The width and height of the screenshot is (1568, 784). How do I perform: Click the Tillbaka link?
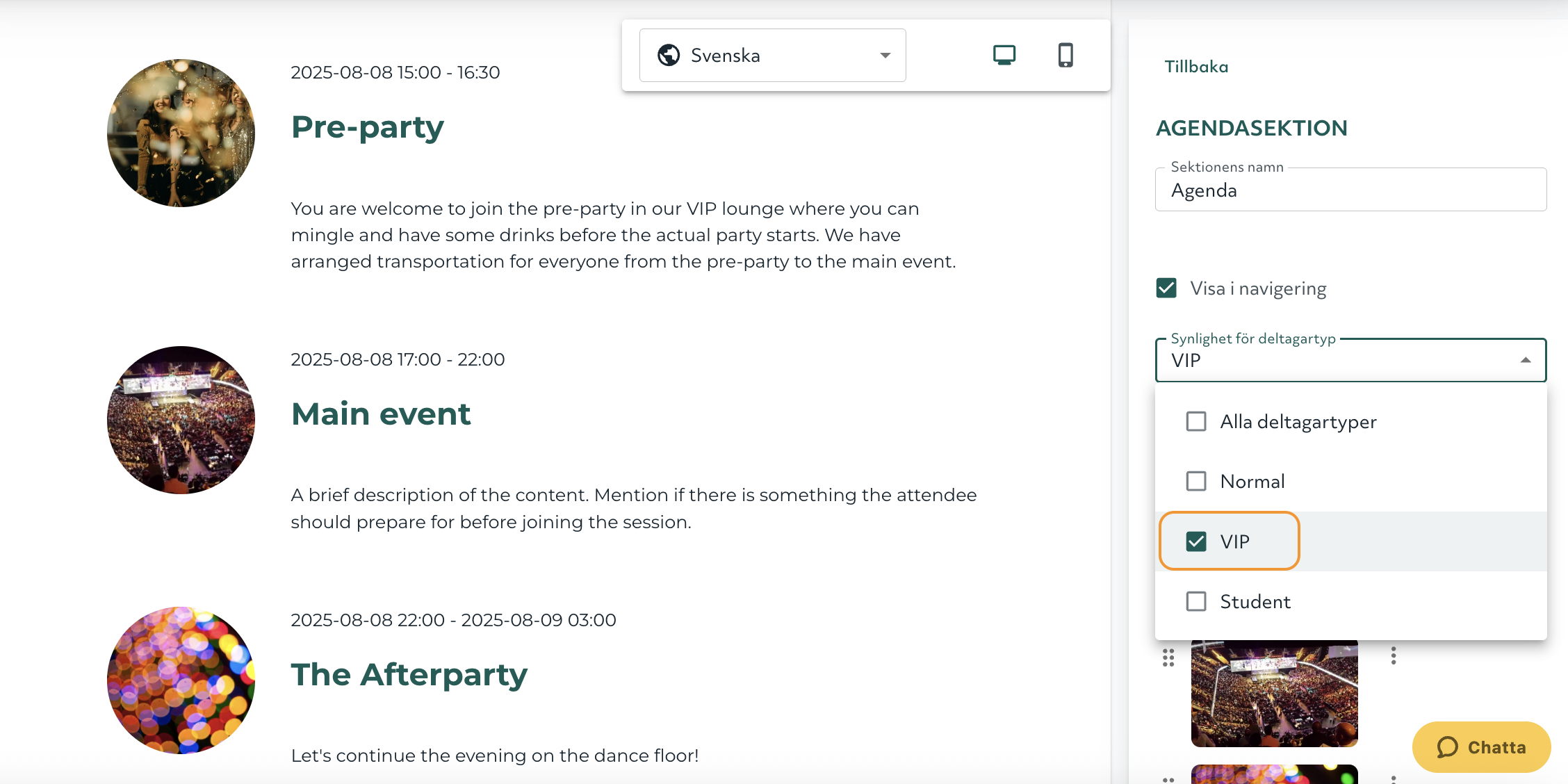pos(1196,66)
